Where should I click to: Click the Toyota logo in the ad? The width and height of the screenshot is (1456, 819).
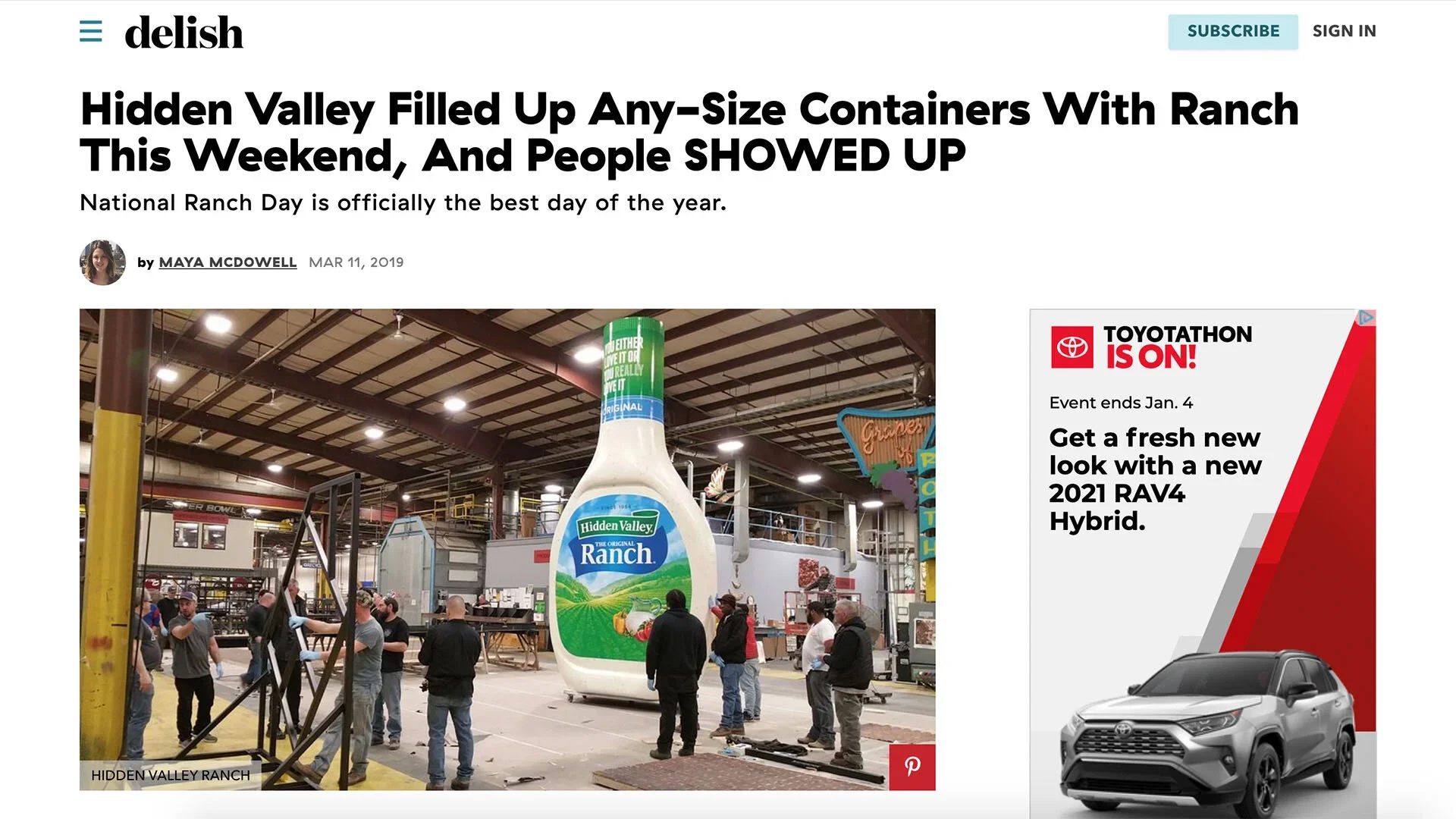point(1072,347)
